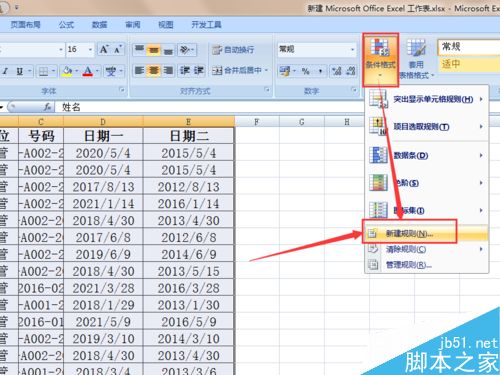
Task: Open 数据条(D) data bars submenu
Action: (x=427, y=155)
